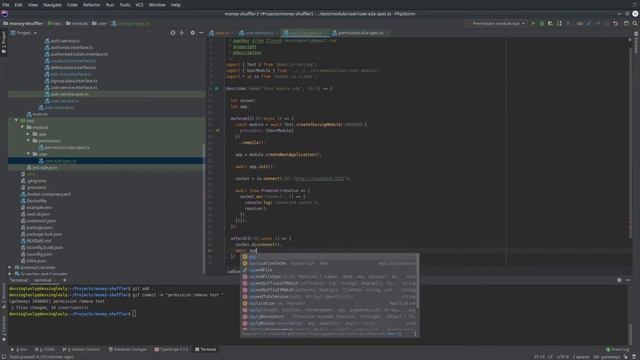Click run-test gutter arrow beside describe
Image resolution: width=640 pixels, height=360 pixels.
tap(217, 88)
